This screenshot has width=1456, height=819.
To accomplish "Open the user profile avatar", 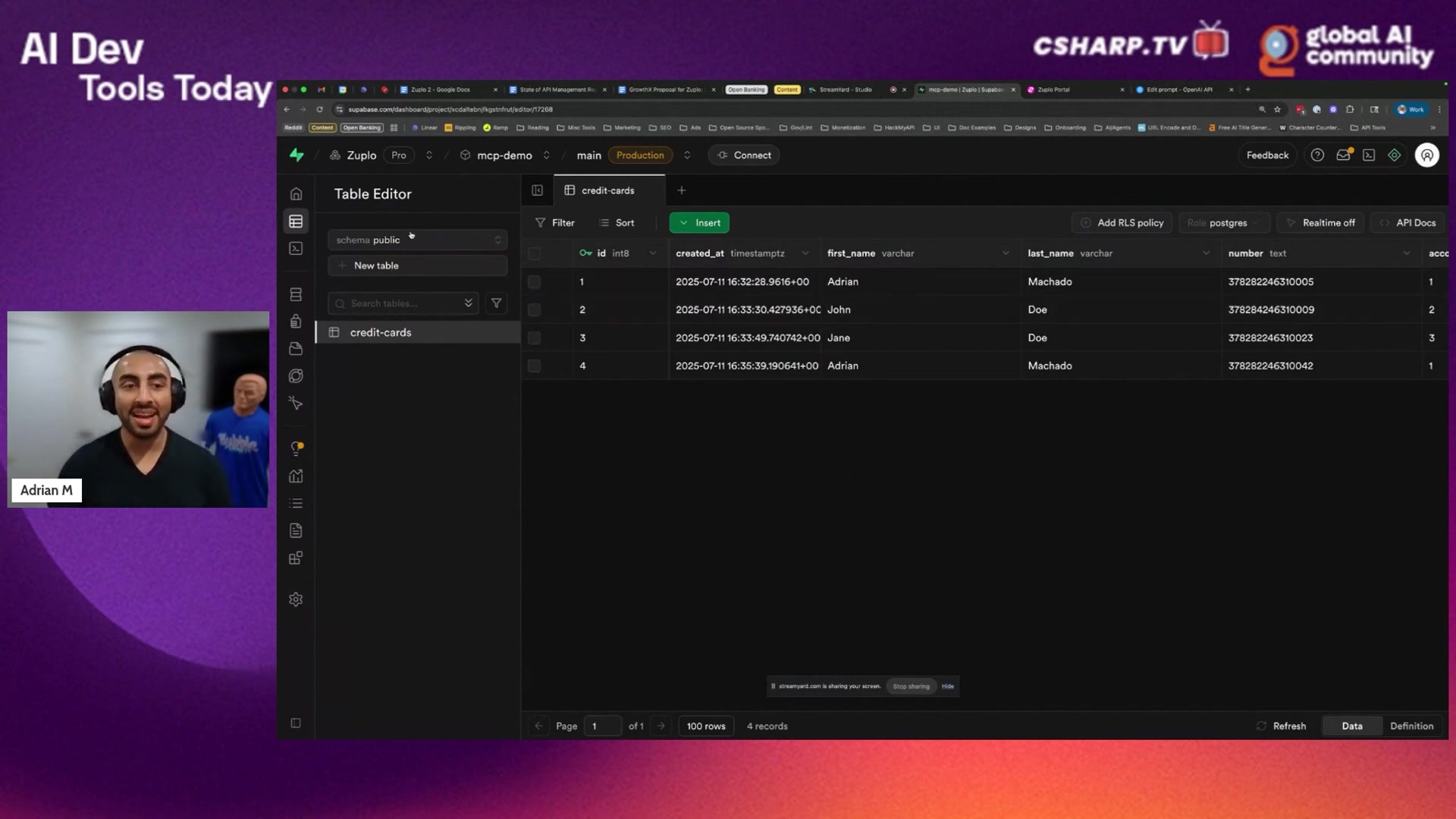I will pos(1427,155).
